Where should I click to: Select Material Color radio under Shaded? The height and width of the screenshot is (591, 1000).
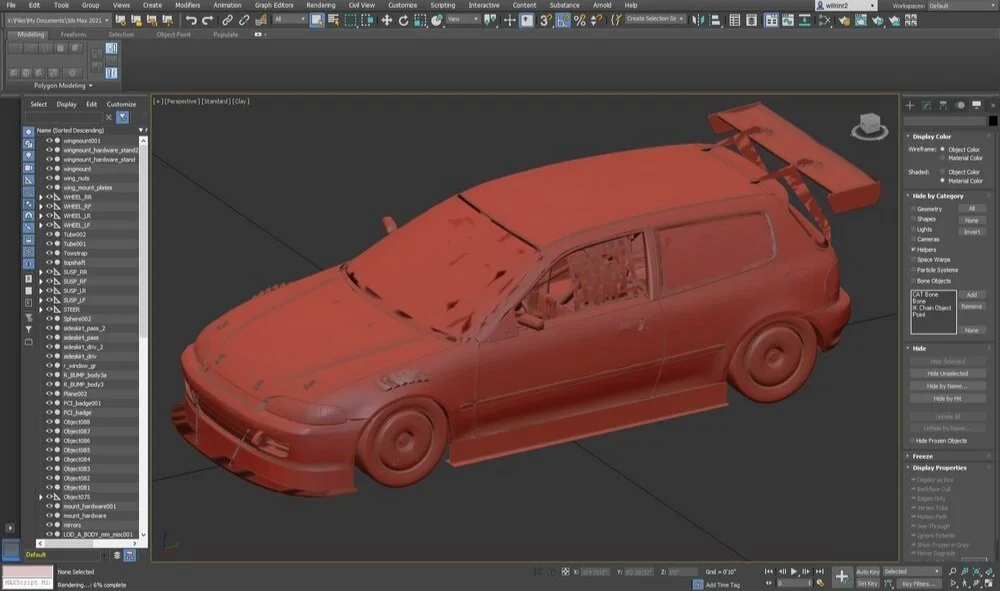tap(943, 180)
